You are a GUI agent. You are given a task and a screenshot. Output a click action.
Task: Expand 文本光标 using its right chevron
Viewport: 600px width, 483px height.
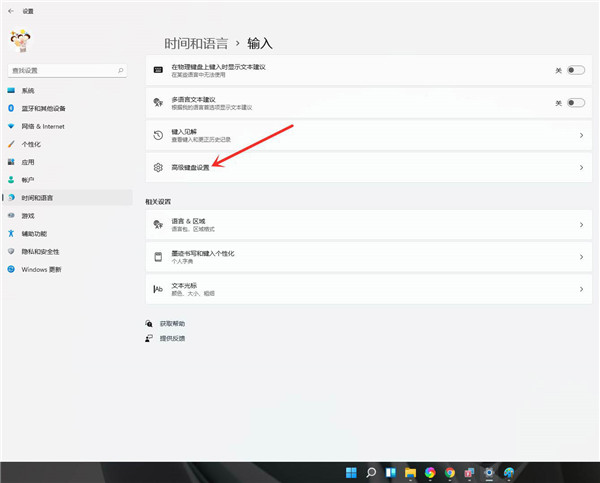pyautogui.click(x=581, y=289)
